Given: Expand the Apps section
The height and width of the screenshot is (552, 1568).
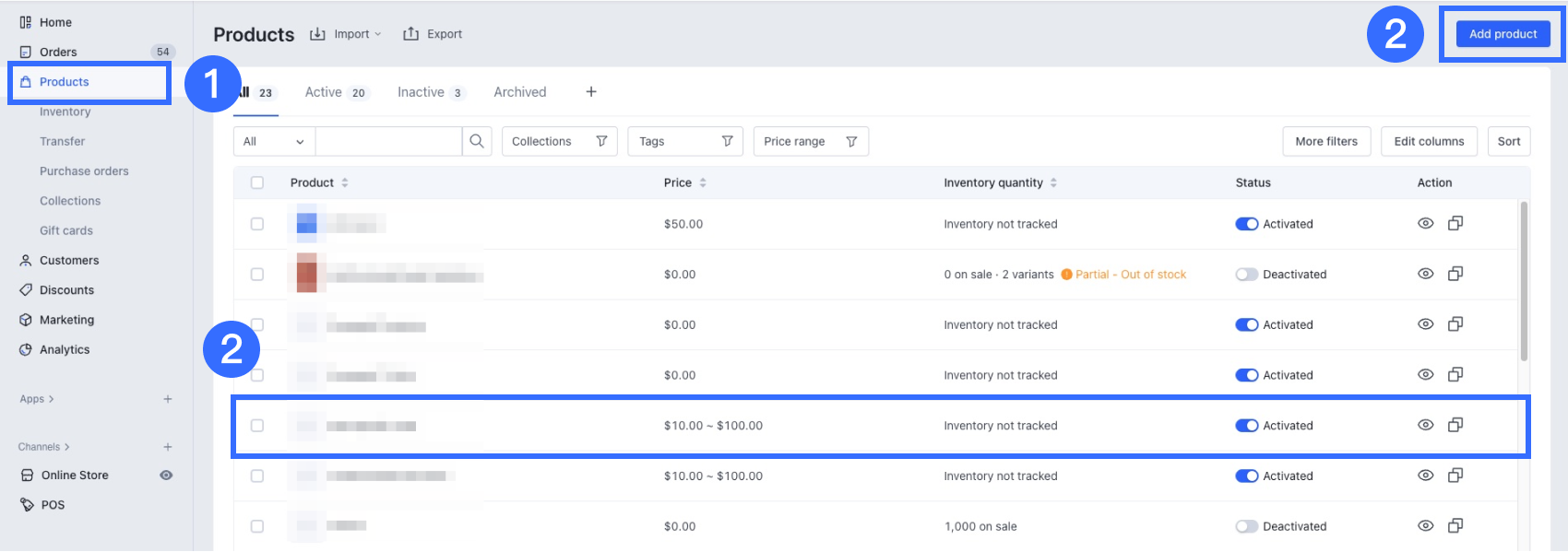Looking at the screenshot, I should pyautogui.click(x=37, y=399).
